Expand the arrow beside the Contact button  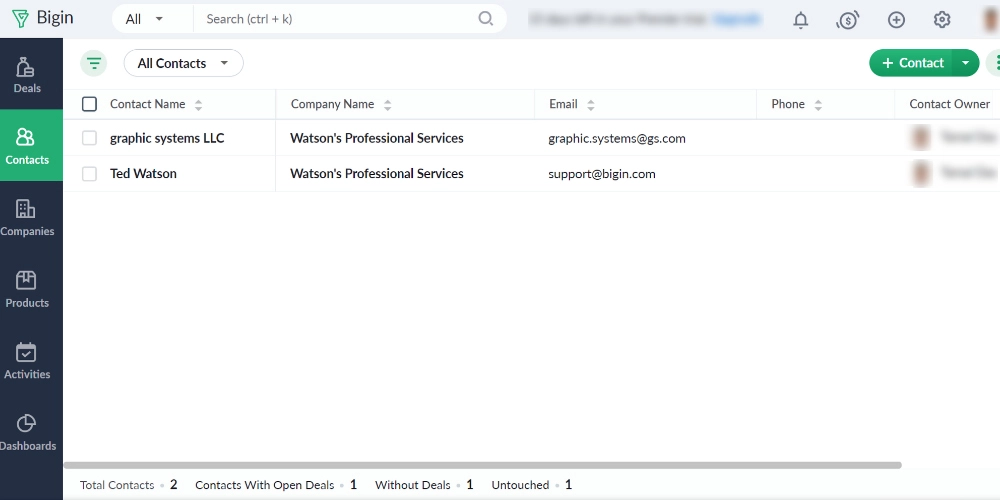tap(966, 62)
